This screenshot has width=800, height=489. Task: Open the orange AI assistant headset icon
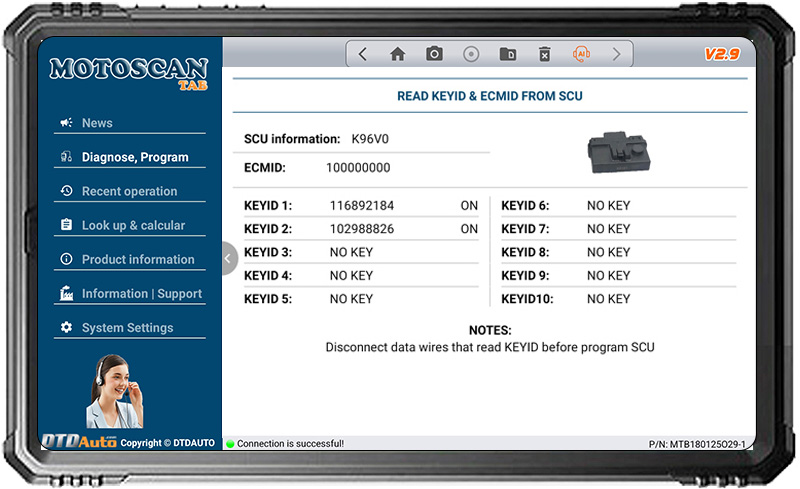pyautogui.click(x=581, y=54)
